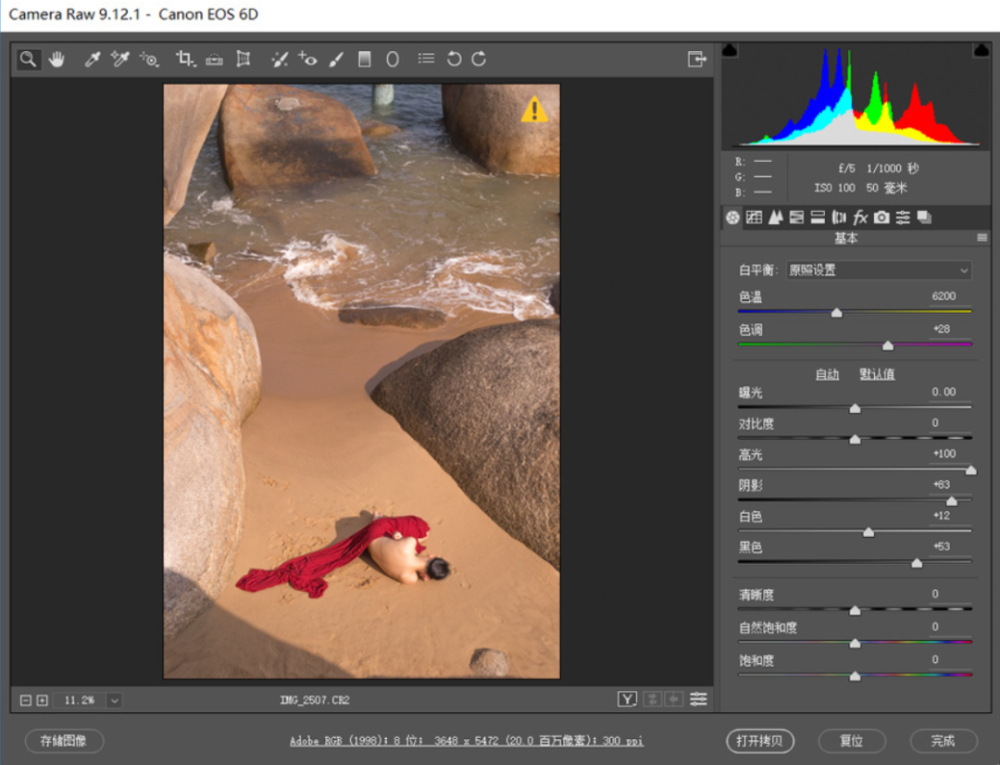Click the 打开拷贝 button

coord(760,741)
